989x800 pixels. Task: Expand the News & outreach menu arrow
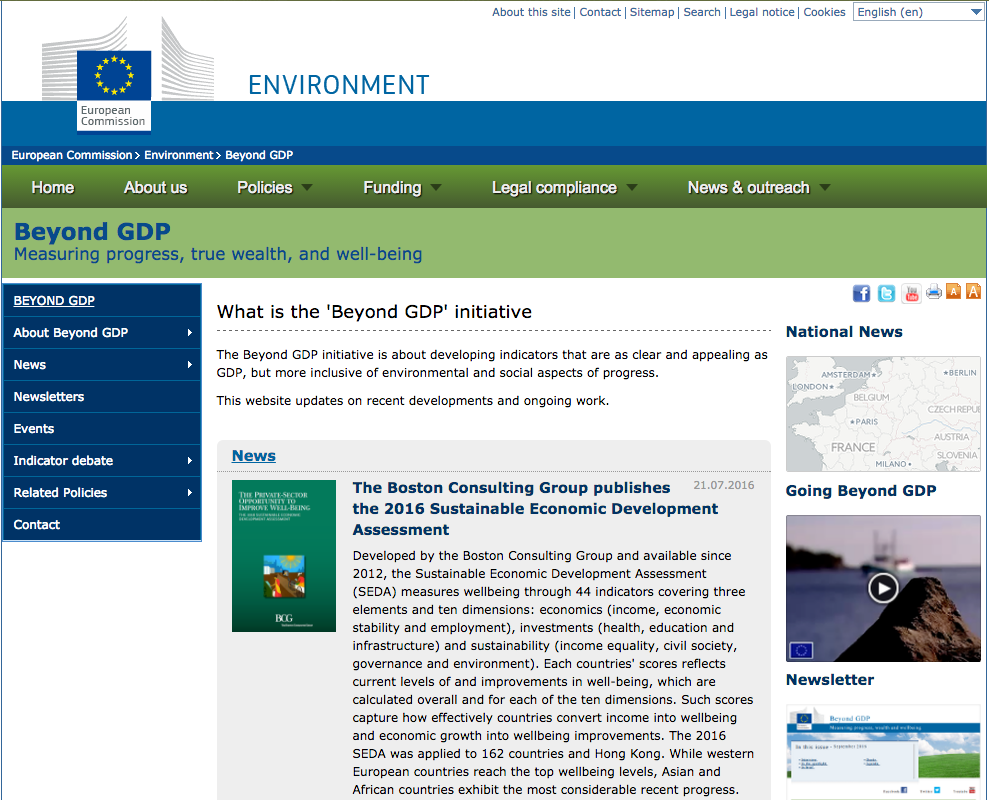click(824, 187)
